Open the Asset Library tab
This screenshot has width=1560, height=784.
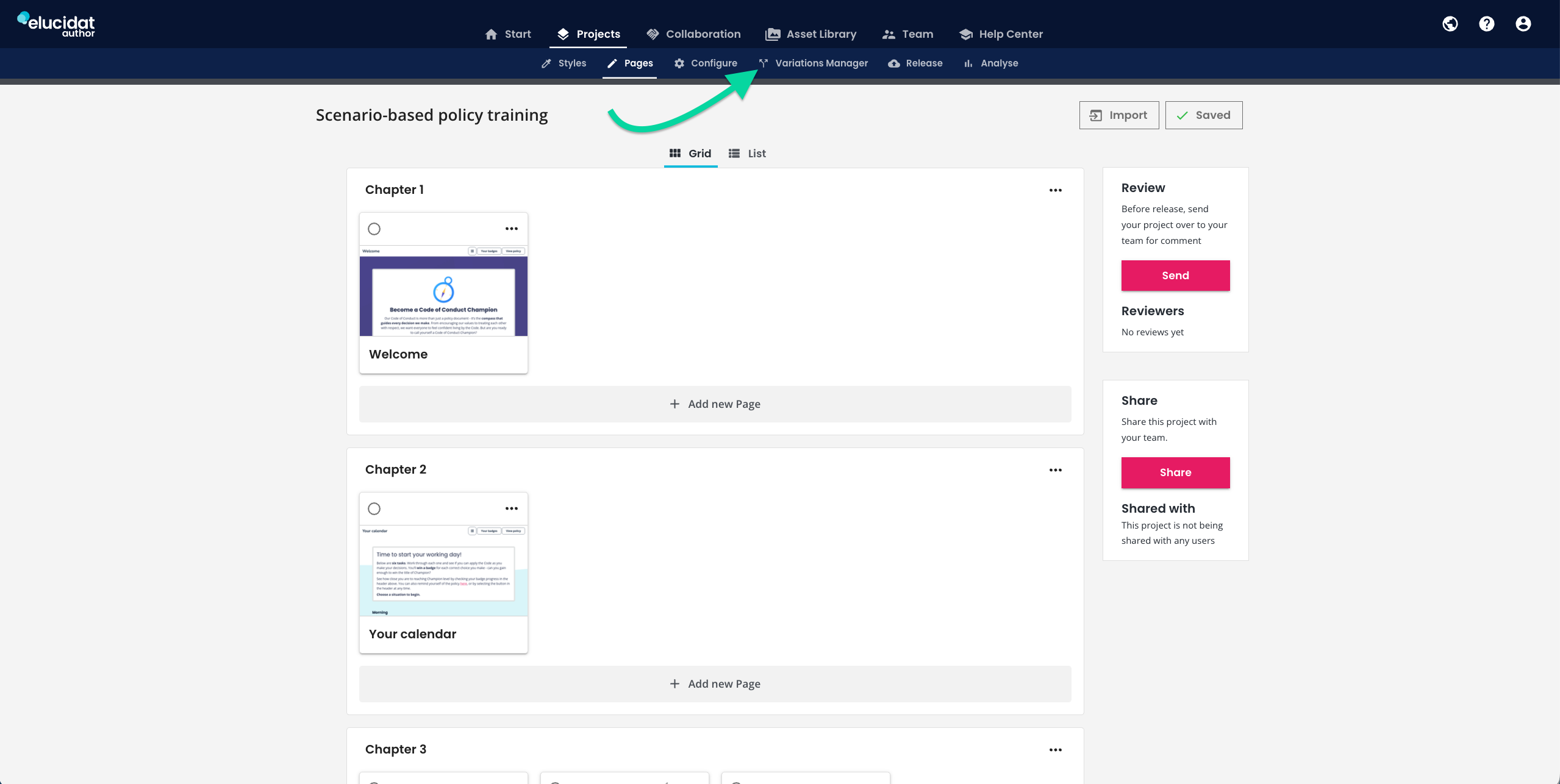point(810,34)
